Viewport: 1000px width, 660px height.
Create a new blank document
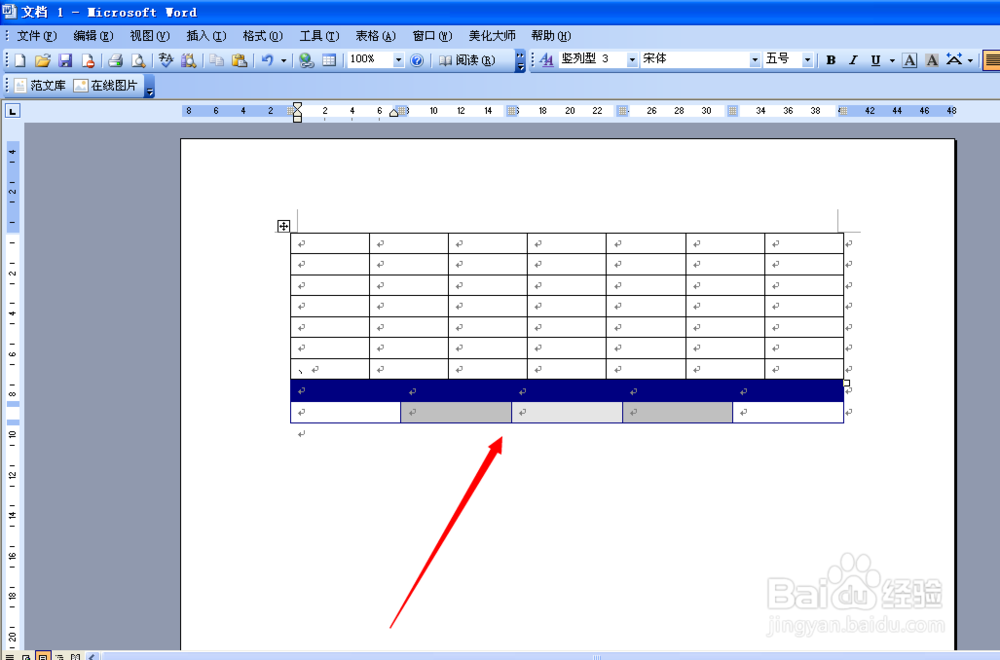tap(20, 61)
